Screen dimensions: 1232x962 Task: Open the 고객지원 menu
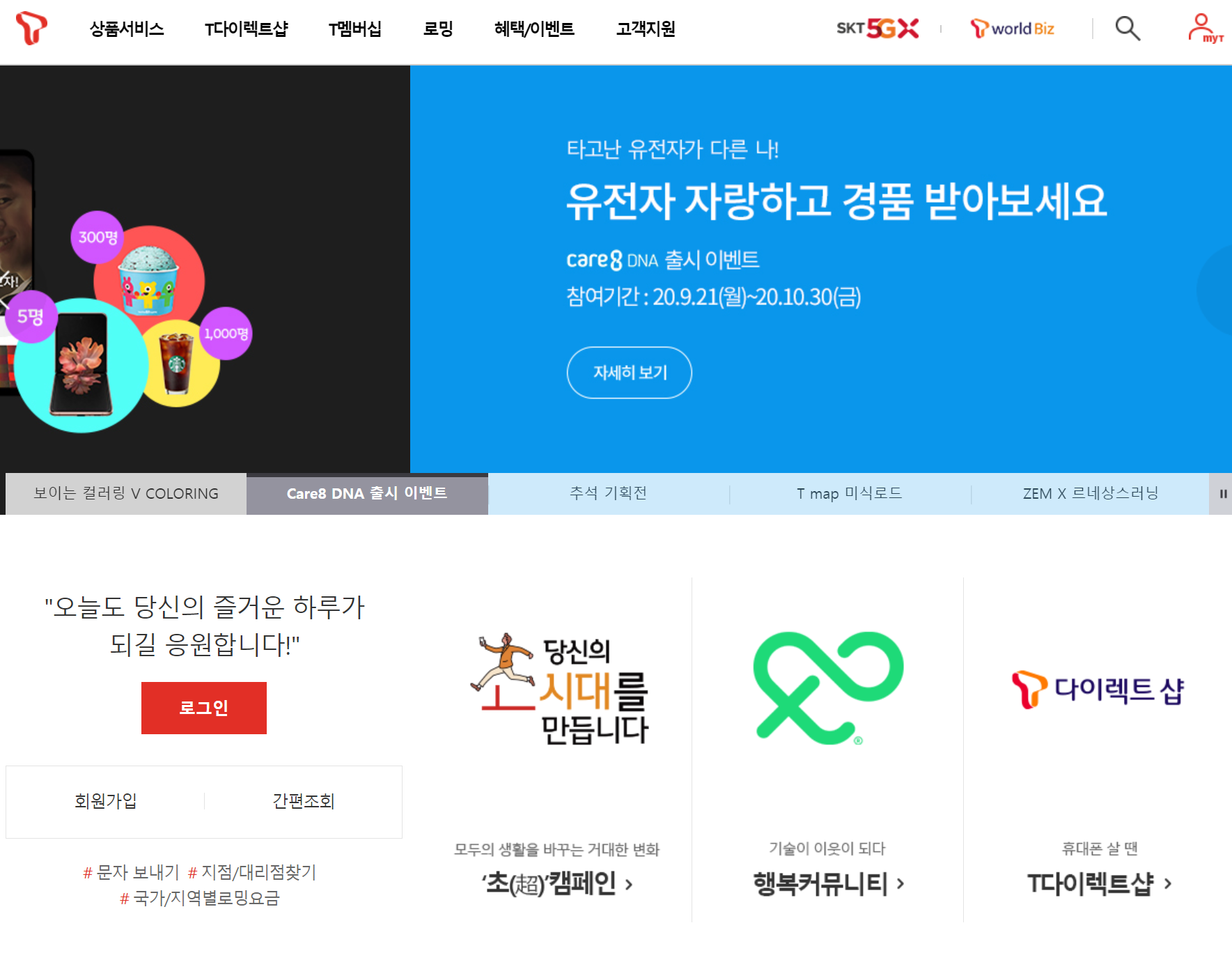tap(646, 29)
